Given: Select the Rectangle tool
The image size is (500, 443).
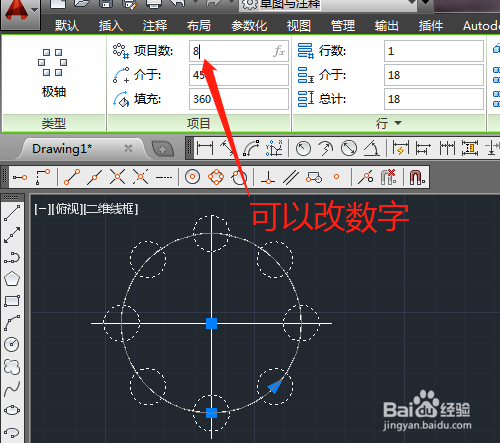Looking at the screenshot, I should tap(12, 301).
